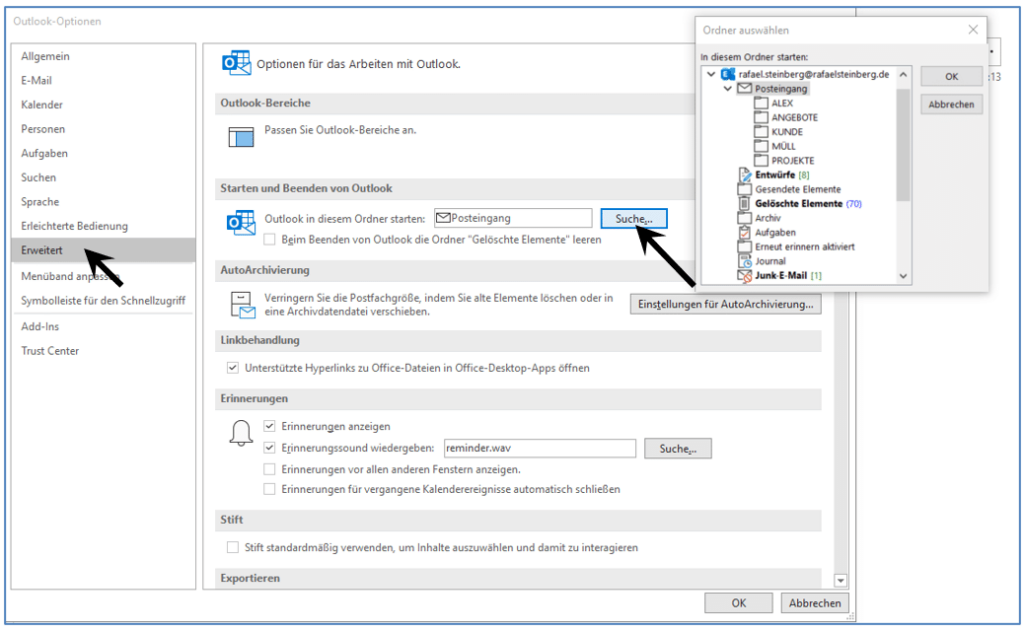Enable reminders above all other windows
1024x632 pixels.
pyautogui.click(x=269, y=469)
